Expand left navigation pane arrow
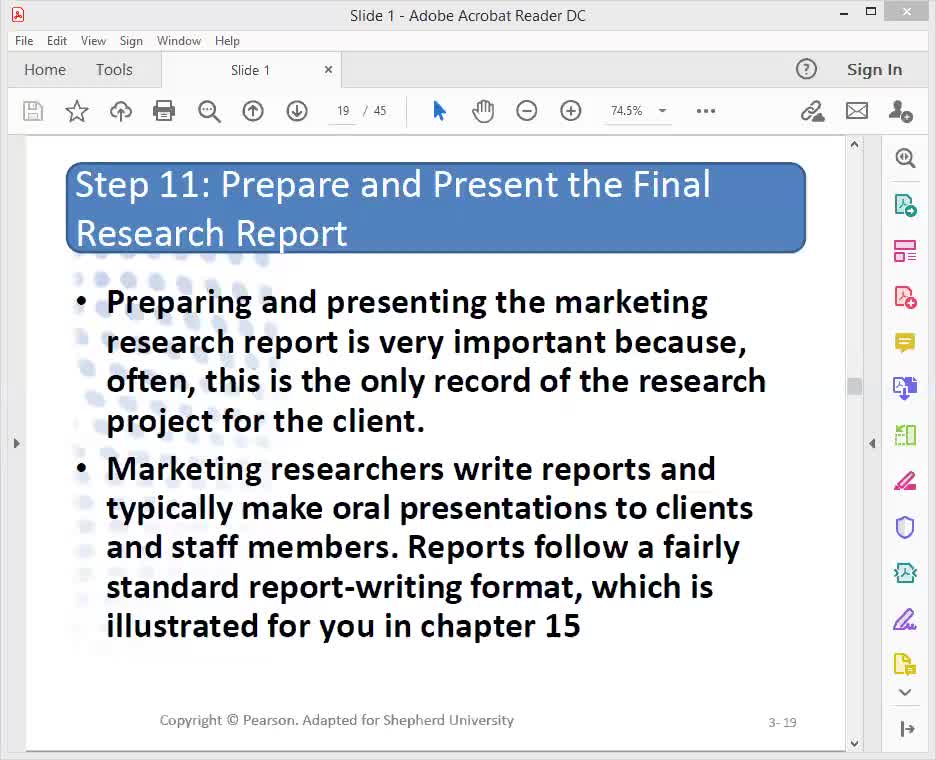 coord(17,443)
